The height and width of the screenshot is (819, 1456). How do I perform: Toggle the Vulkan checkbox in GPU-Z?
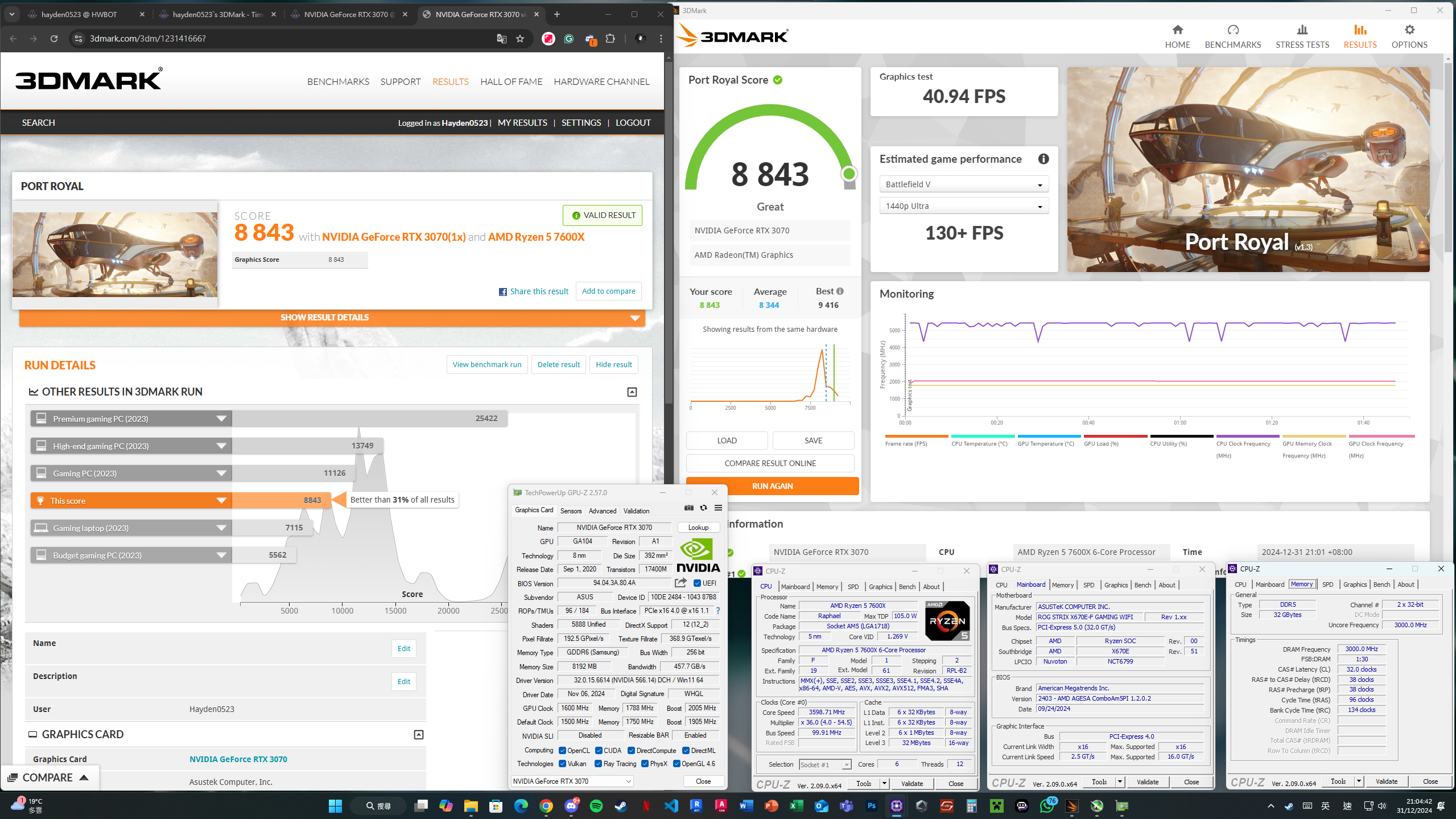562,763
